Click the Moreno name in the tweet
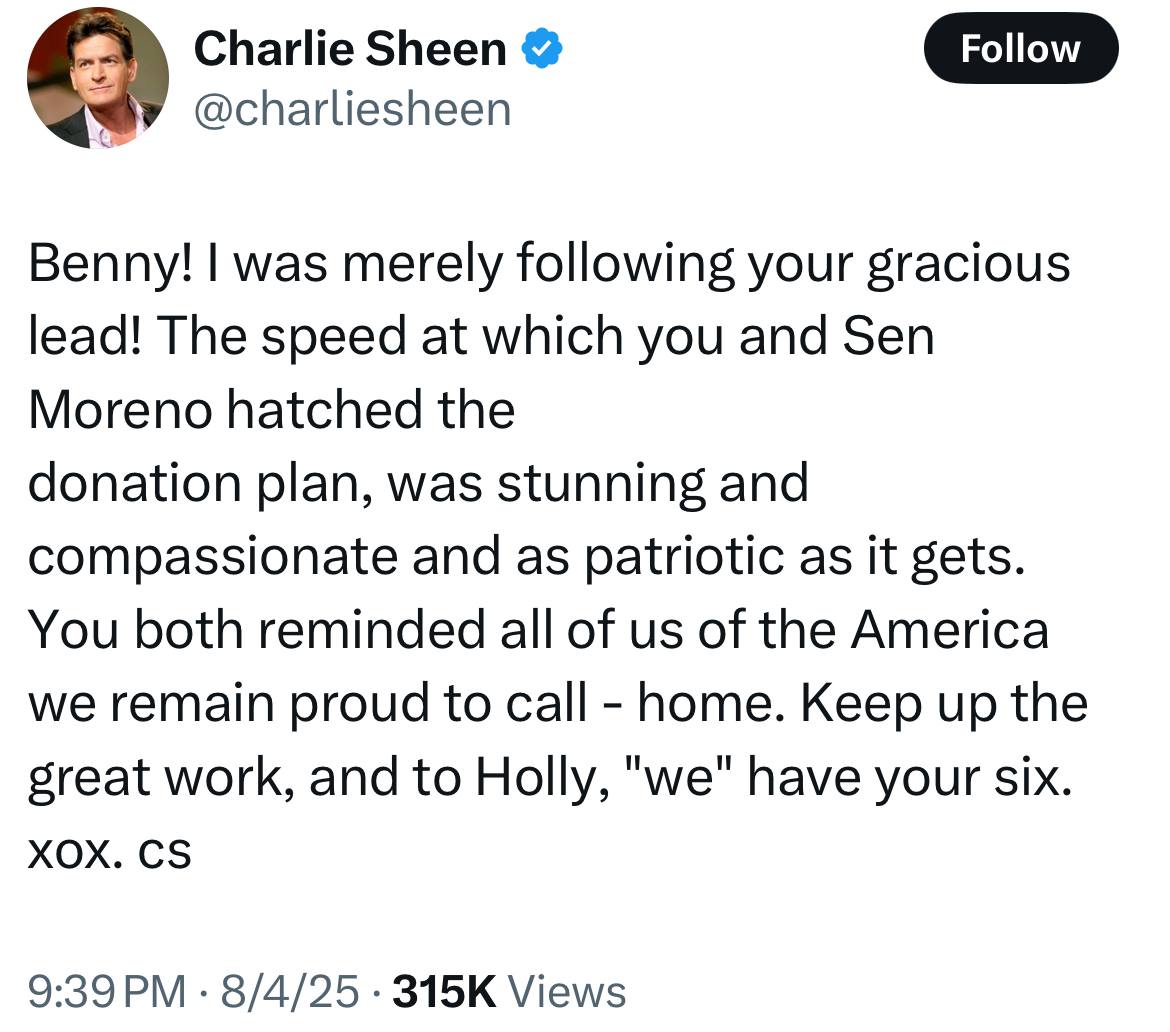Image resolution: width=1170 pixels, height=1032 pixels. [x=120, y=410]
